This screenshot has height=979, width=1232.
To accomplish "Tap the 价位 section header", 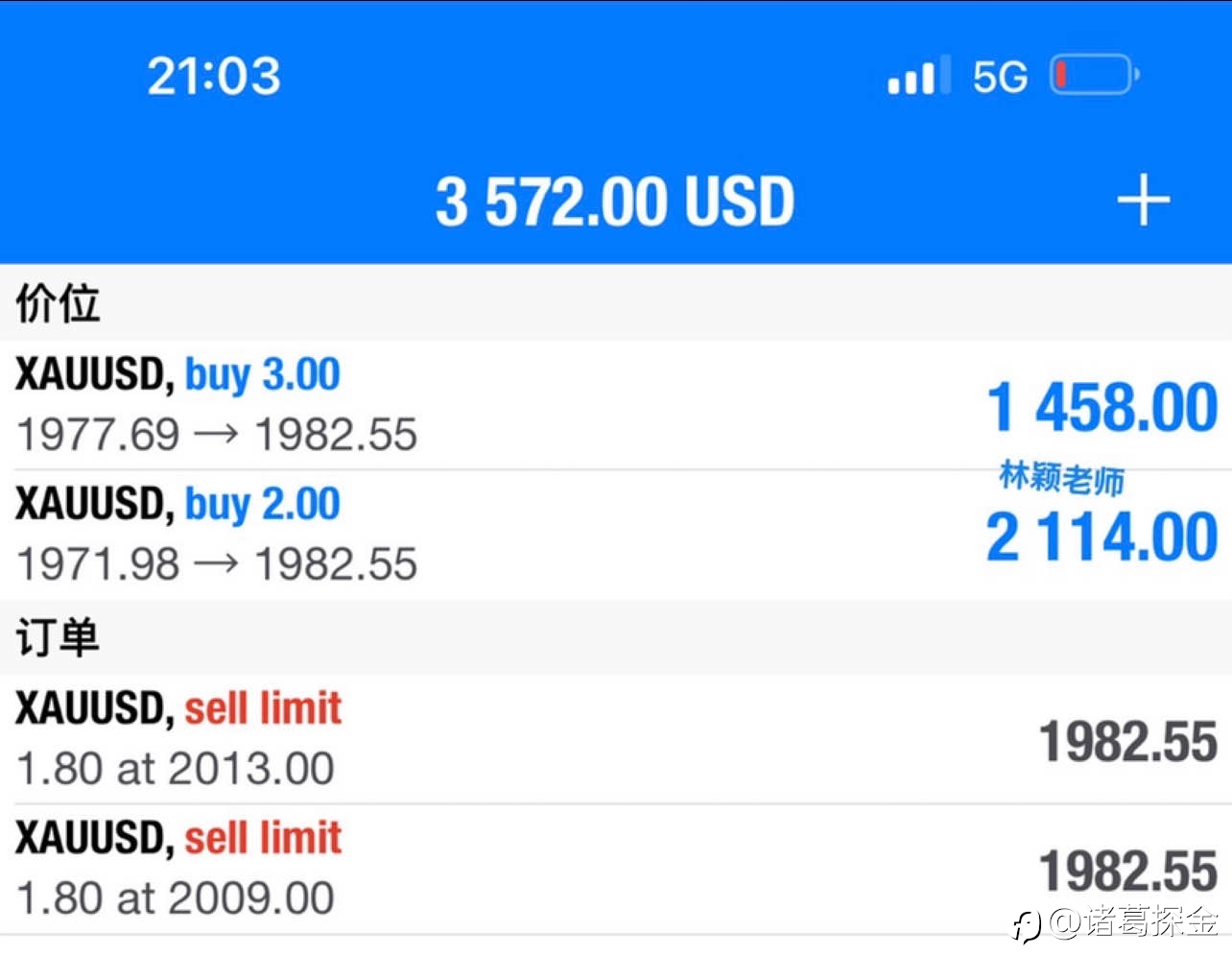I will (58, 303).
